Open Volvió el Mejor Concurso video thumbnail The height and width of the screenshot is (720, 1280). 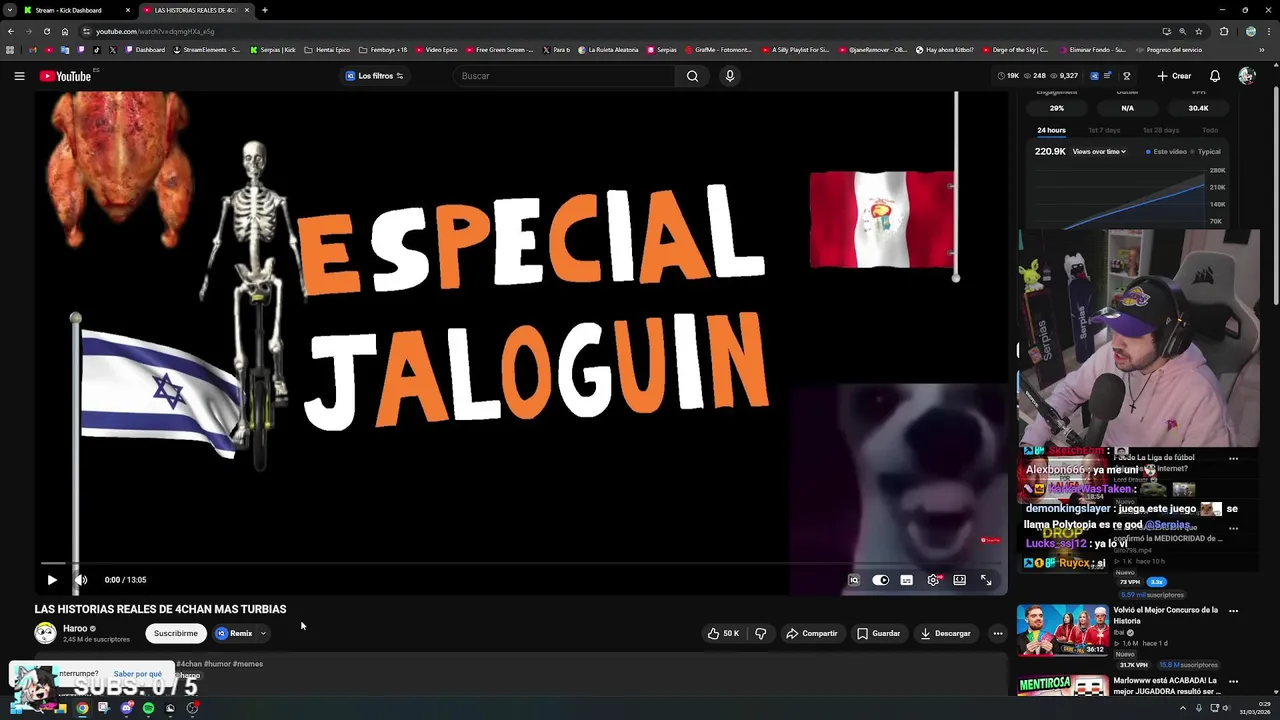point(1062,630)
